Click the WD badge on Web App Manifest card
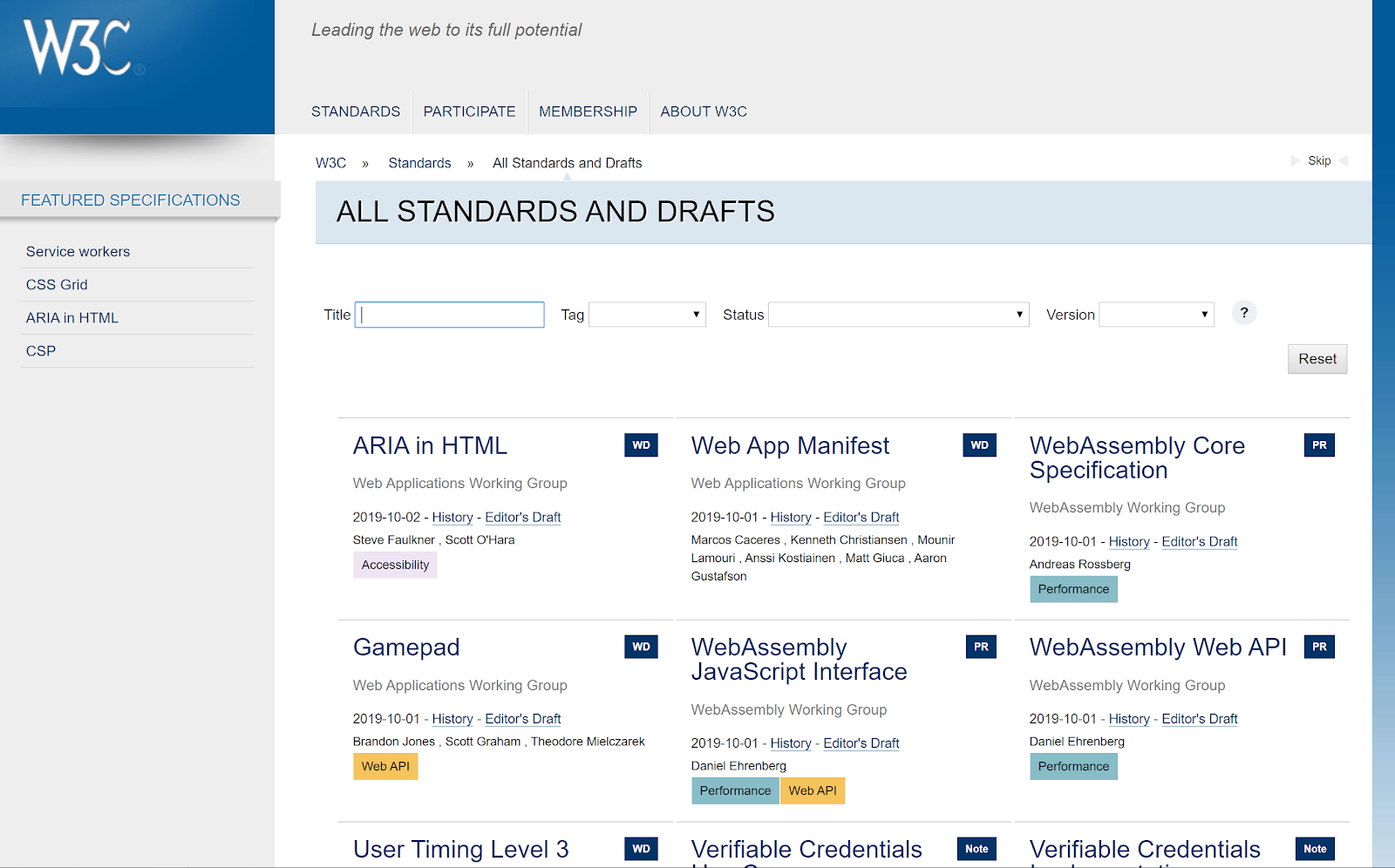 (x=979, y=445)
